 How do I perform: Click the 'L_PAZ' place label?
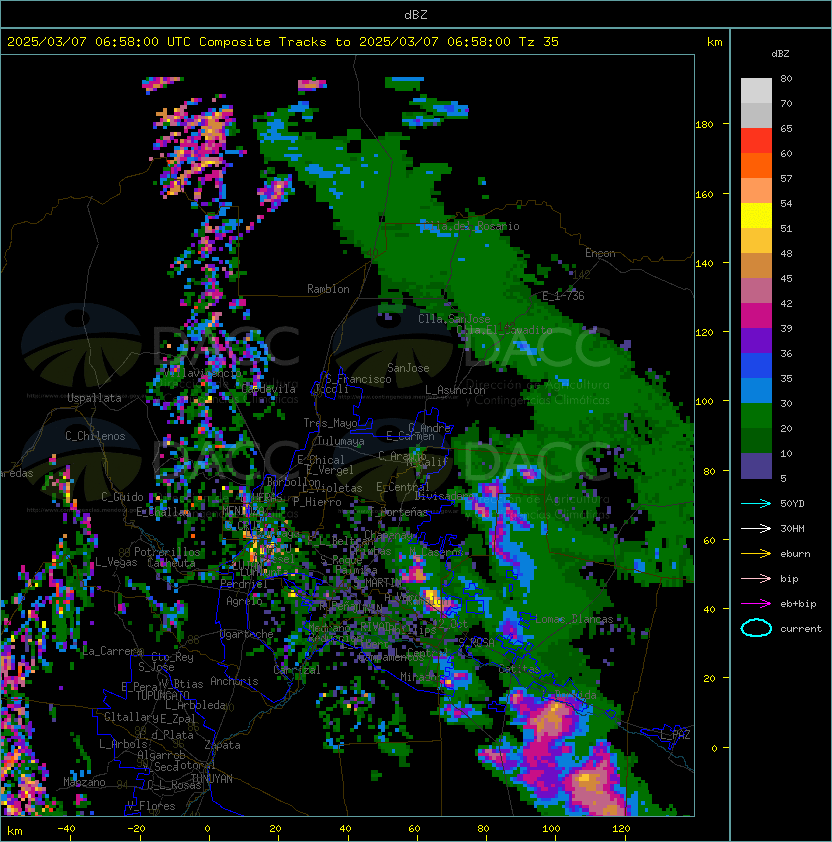[675, 736]
